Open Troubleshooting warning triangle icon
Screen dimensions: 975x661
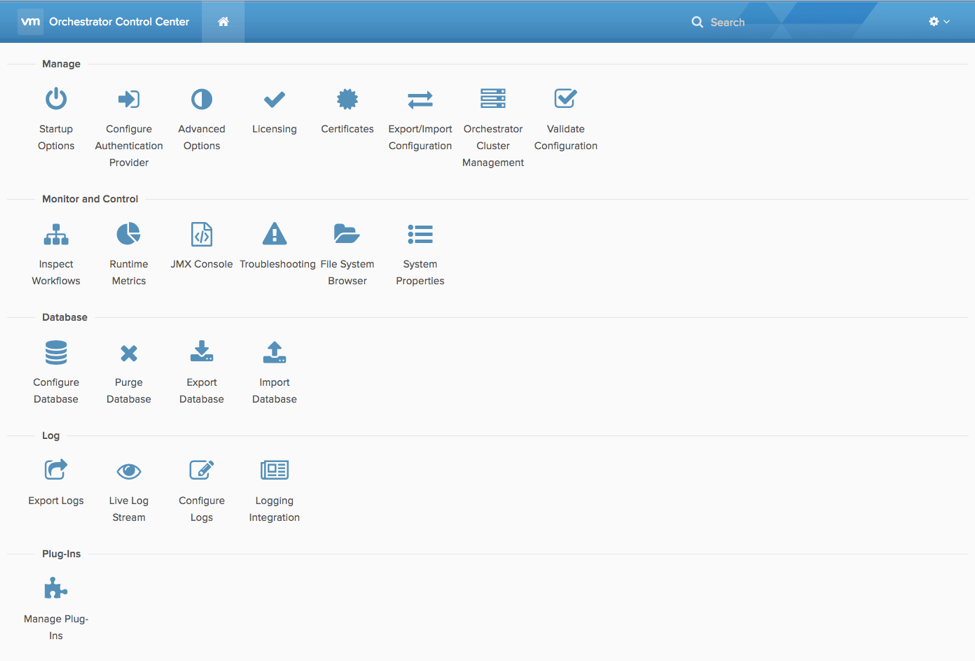[274, 234]
